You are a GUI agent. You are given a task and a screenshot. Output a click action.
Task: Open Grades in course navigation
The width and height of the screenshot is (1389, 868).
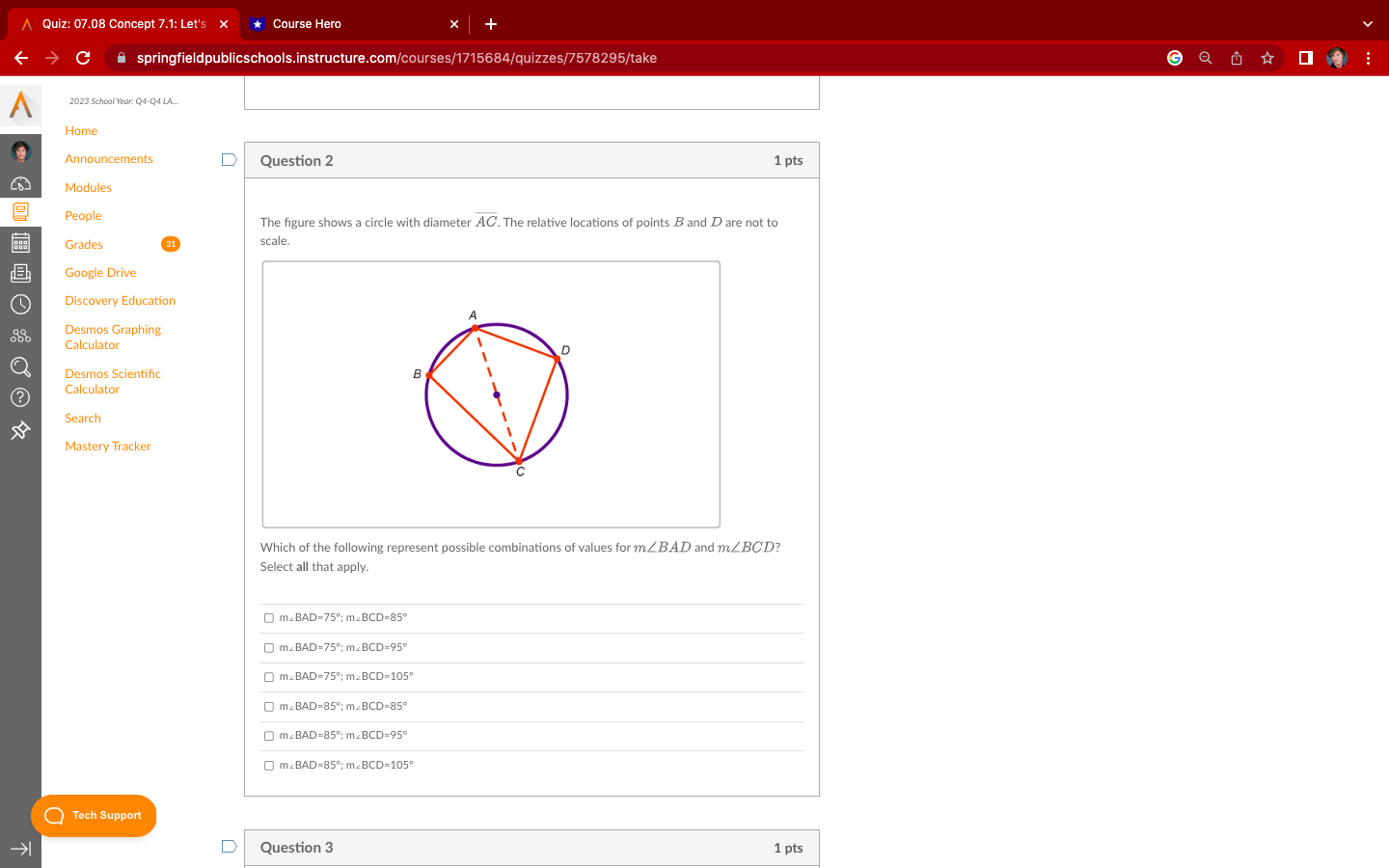[84, 245]
